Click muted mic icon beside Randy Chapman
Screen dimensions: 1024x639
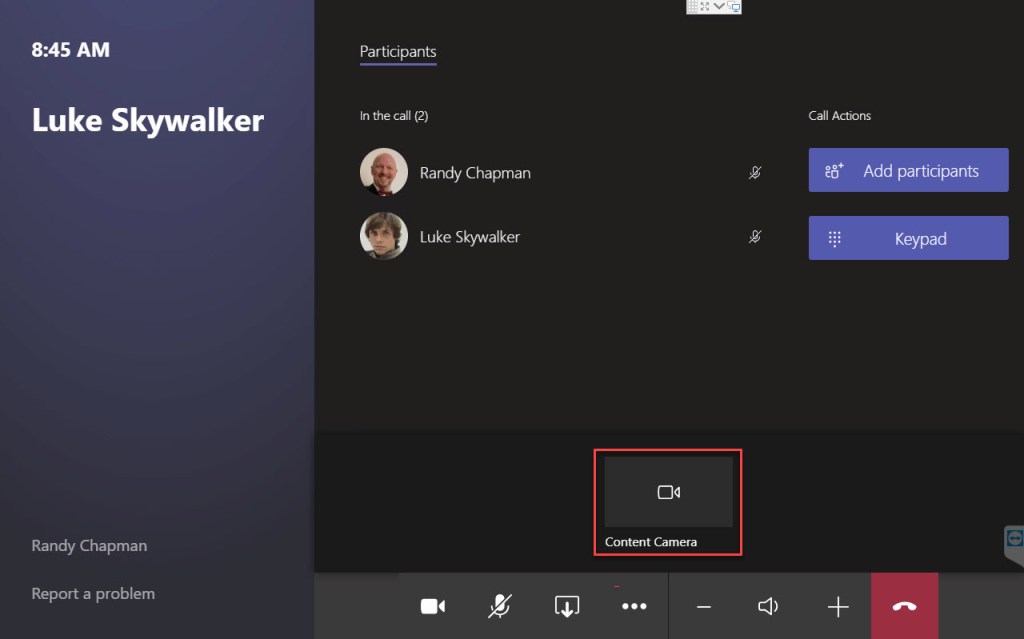pos(755,172)
